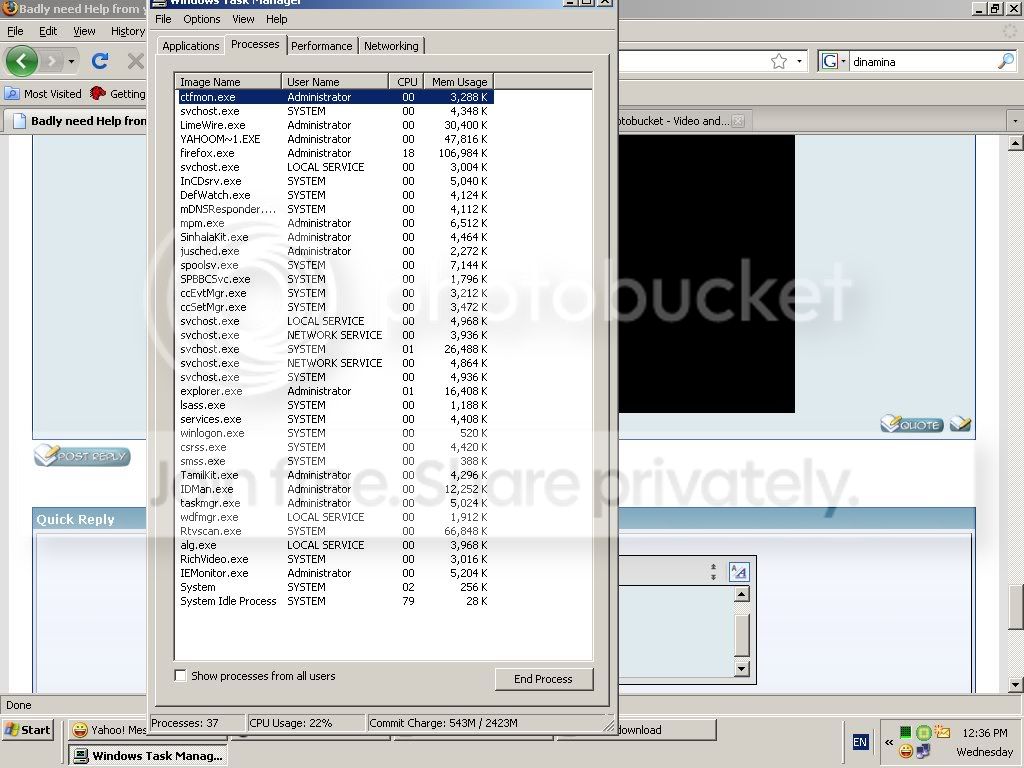This screenshot has height=768, width=1024.
Task: Open Firefox History menu
Action: click(x=127, y=31)
